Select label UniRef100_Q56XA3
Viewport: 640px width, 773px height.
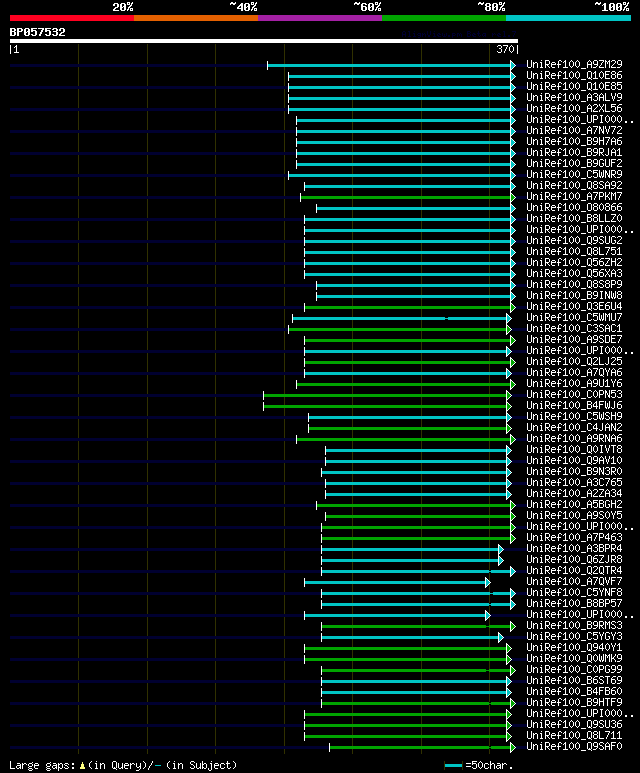click(x=574, y=274)
